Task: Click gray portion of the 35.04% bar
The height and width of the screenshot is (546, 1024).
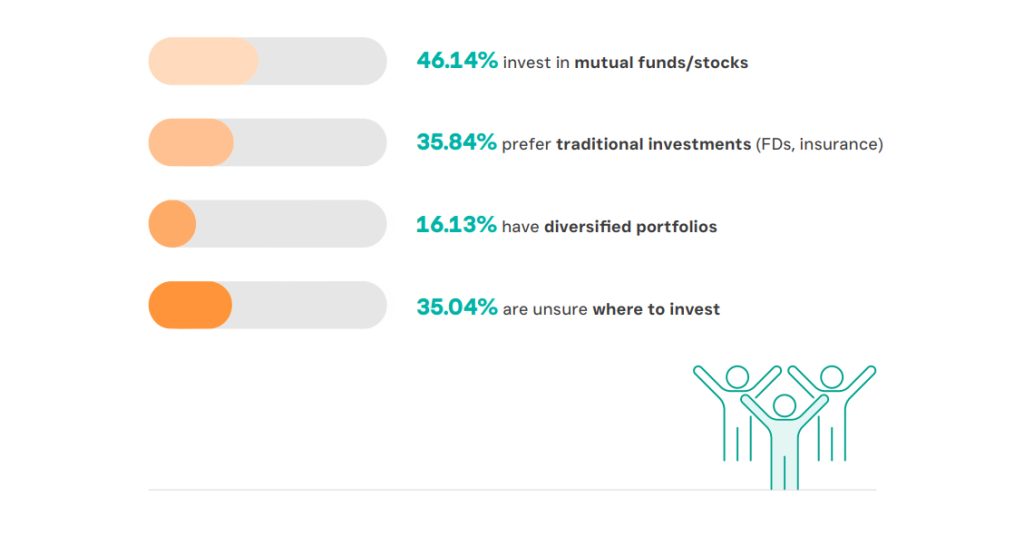Action: [x=309, y=305]
